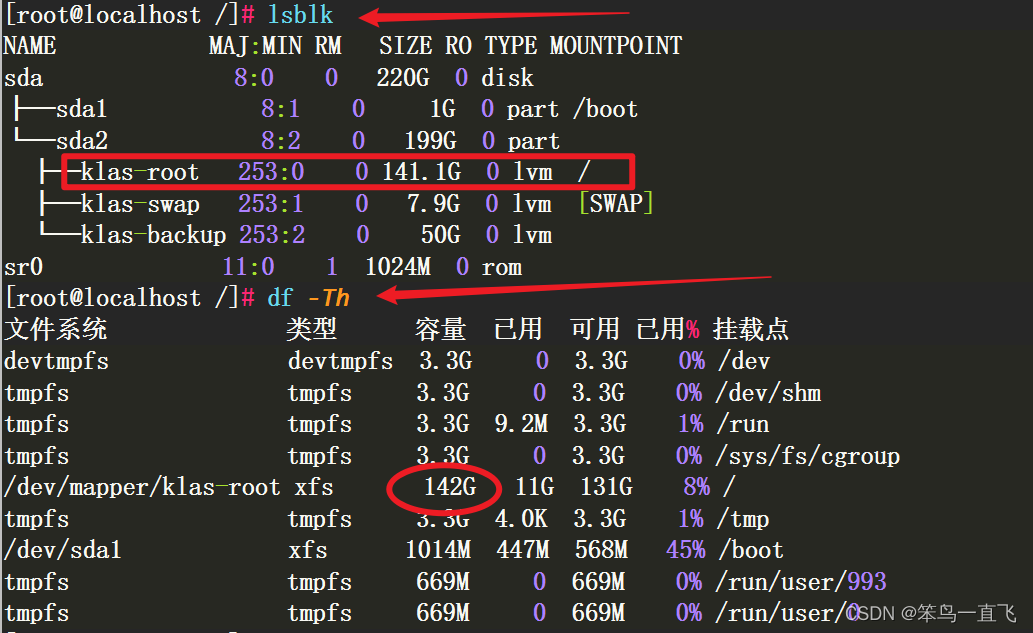This screenshot has height=633, width=1033.
Task: Click the /run/user/993 mount point
Action: point(801,582)
